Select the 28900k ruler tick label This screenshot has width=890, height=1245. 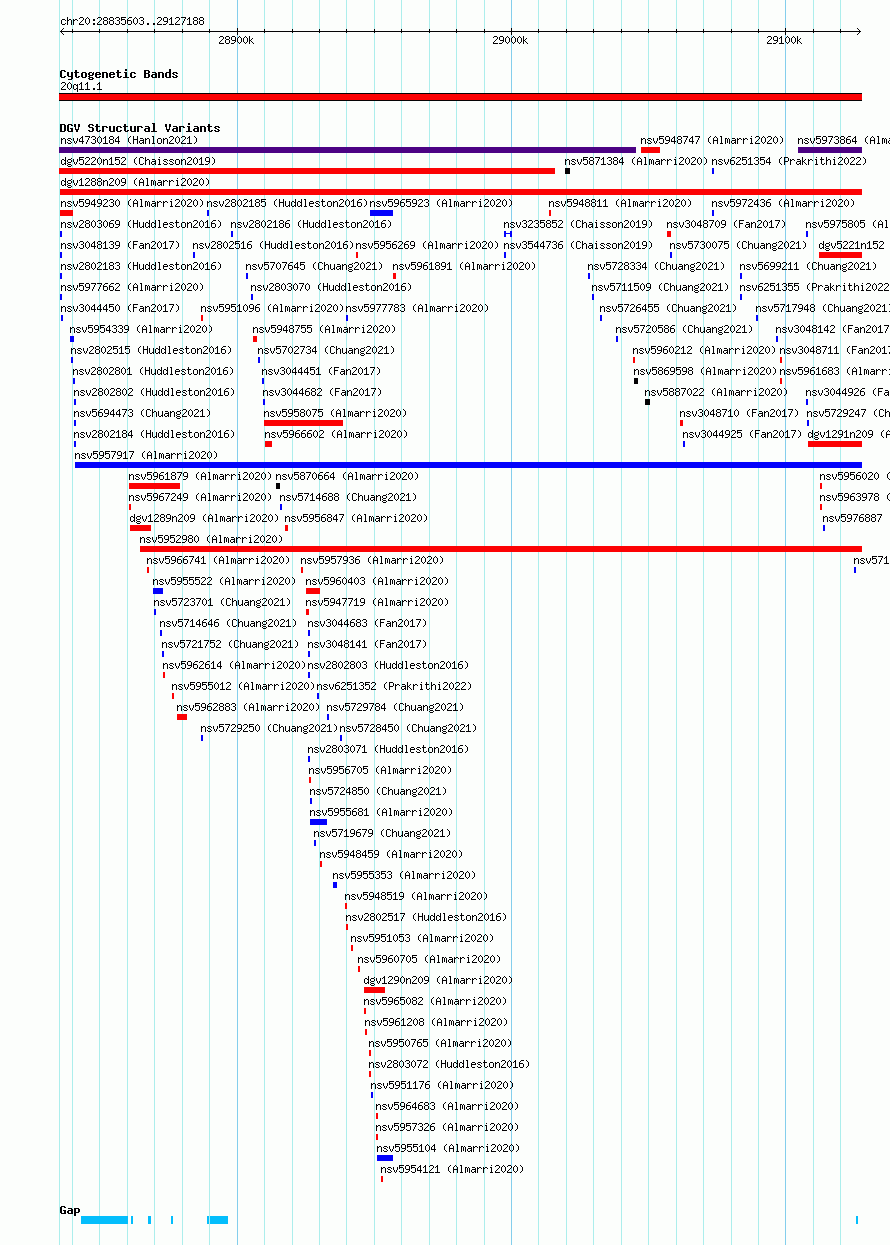(236, 40)
